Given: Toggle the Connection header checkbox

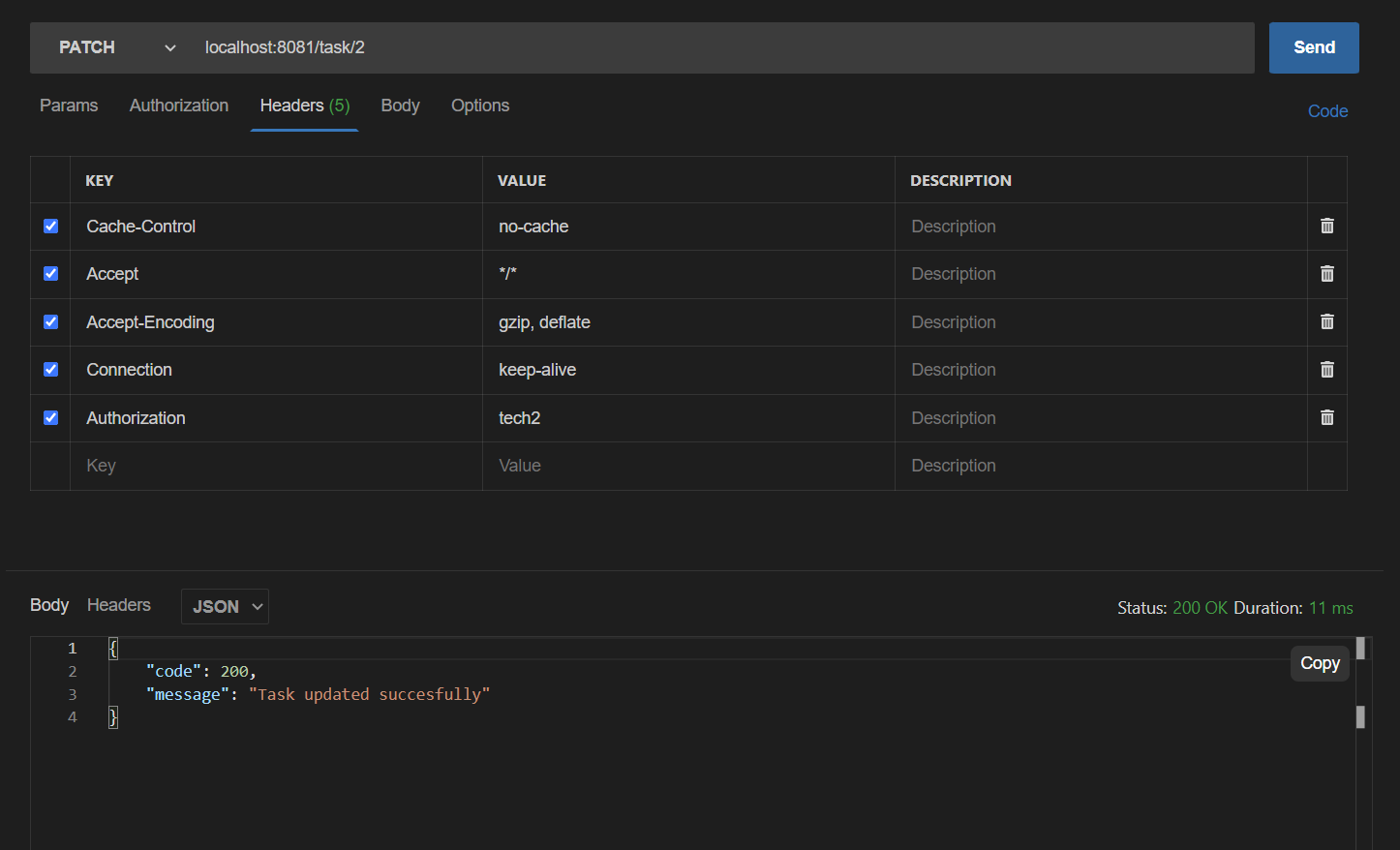Looking at the screenshot, I should tap(50, 370).
